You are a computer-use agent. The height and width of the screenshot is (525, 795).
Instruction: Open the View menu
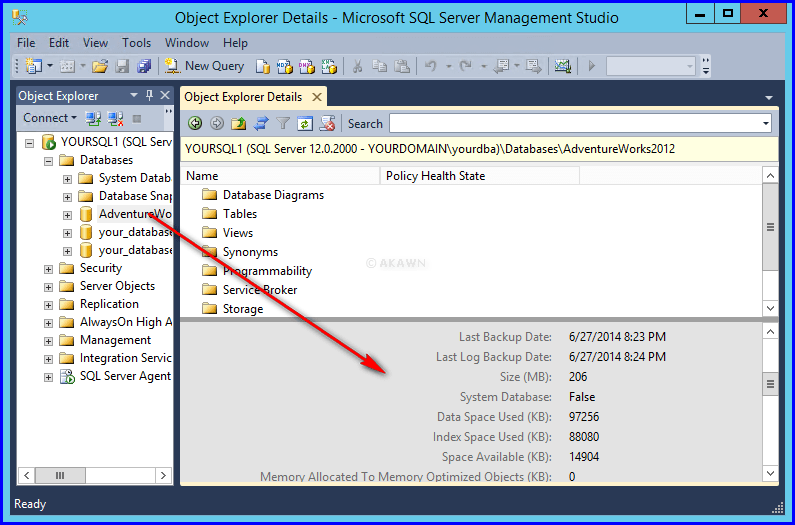pyautogui.click(x=95, y=43)
